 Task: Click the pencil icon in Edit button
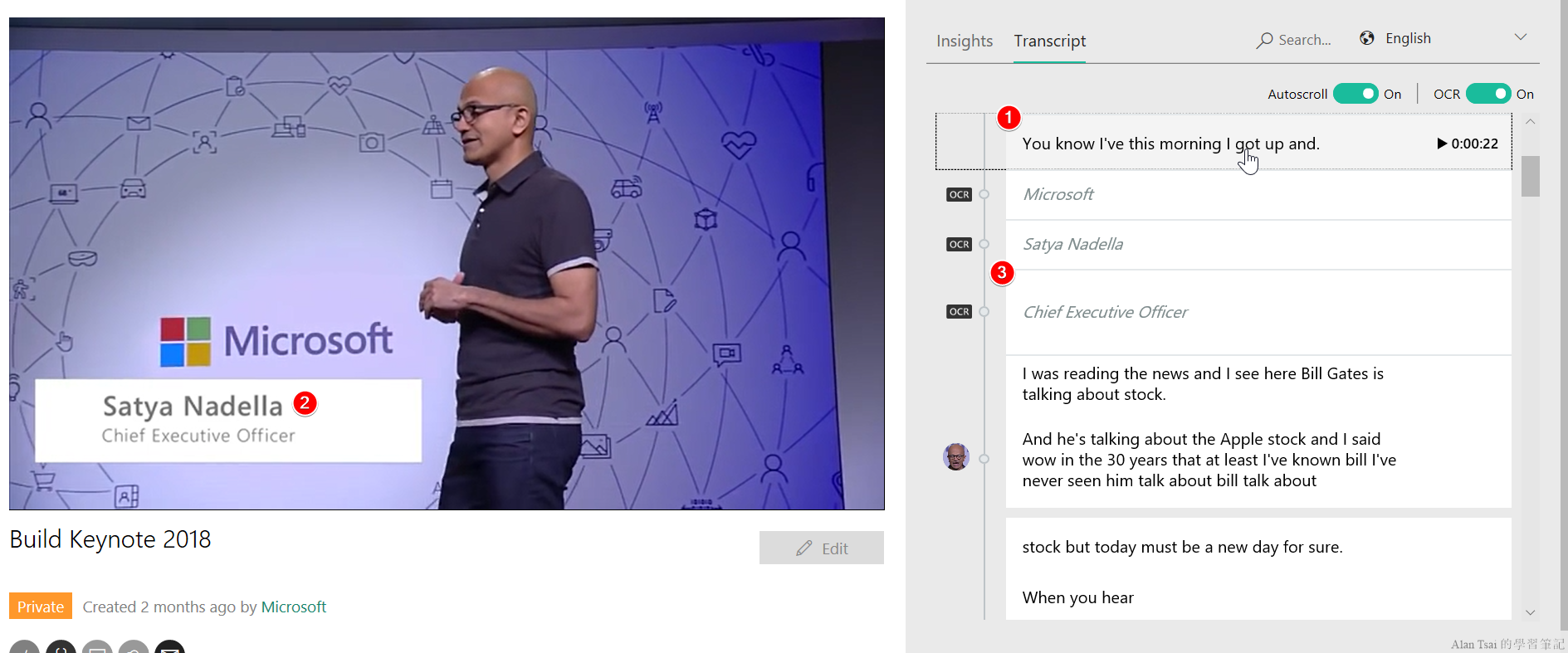[x=804, y=548]
